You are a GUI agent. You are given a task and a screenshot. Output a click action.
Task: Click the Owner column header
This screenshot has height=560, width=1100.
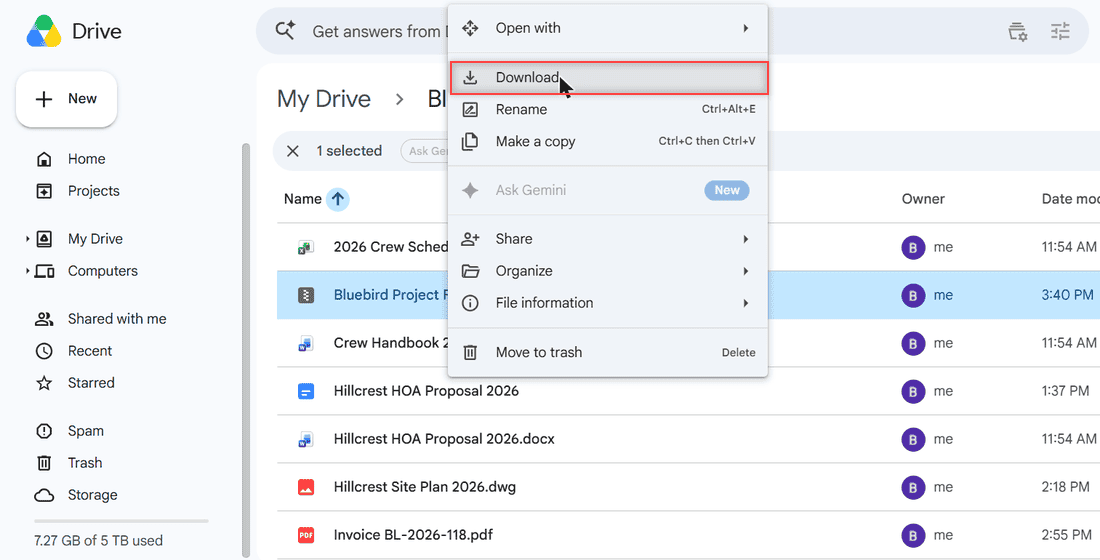point(923,199)
